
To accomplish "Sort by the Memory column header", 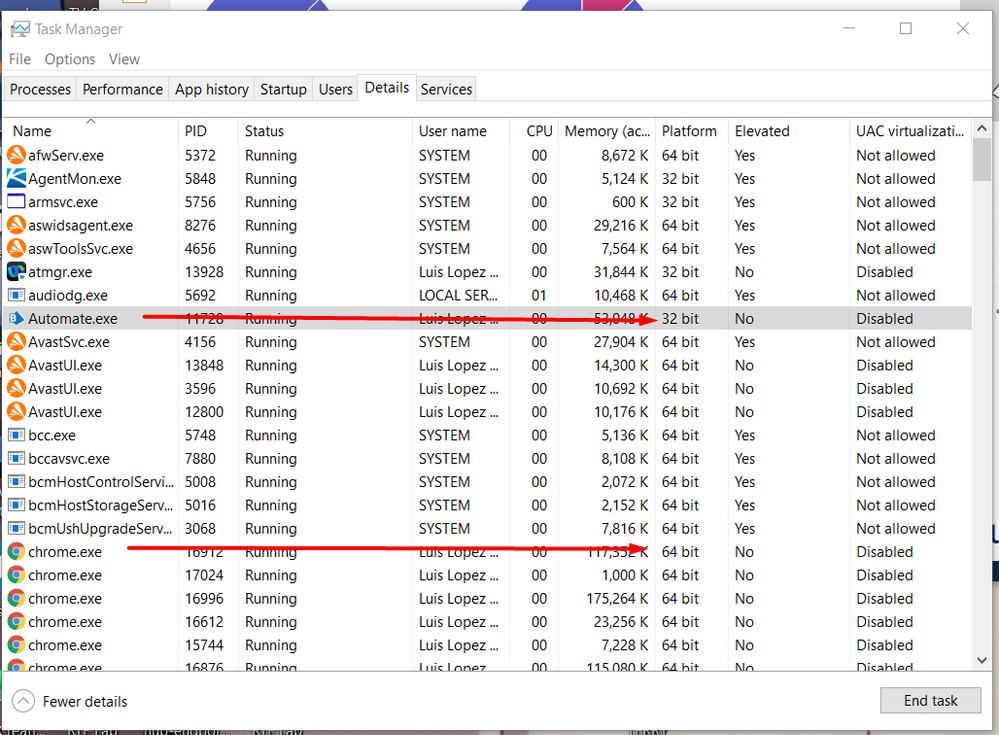I will pyautogui.click(x=607, y=131).
